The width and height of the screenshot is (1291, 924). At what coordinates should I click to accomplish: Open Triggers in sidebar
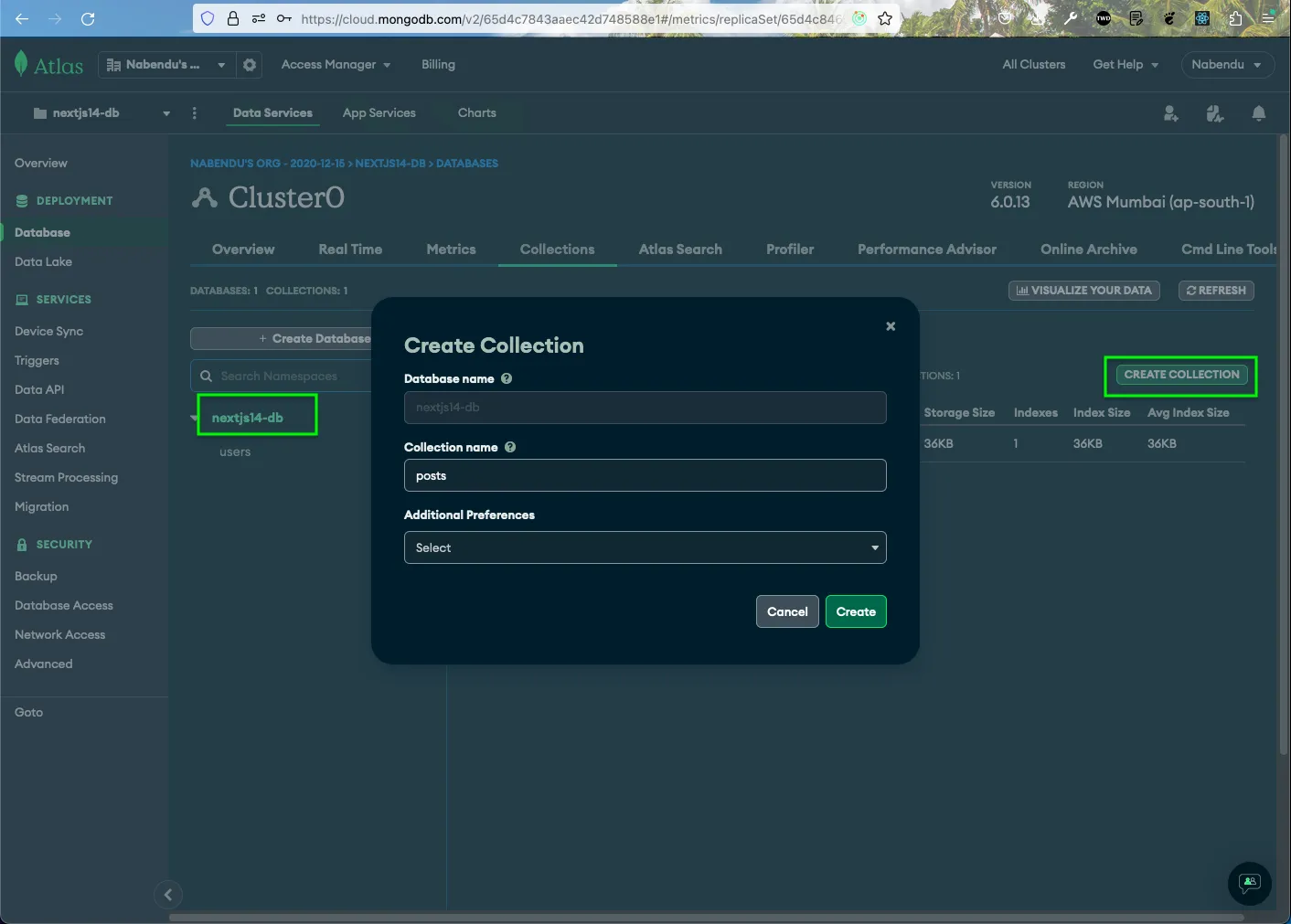pyautogui.click(x=37, y=360)
